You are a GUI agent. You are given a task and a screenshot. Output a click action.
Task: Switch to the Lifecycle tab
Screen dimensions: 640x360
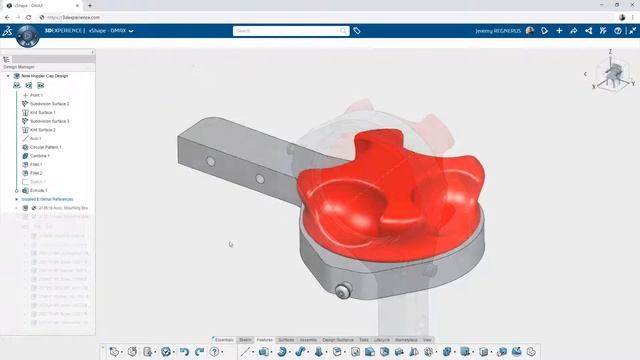point(382,340)
